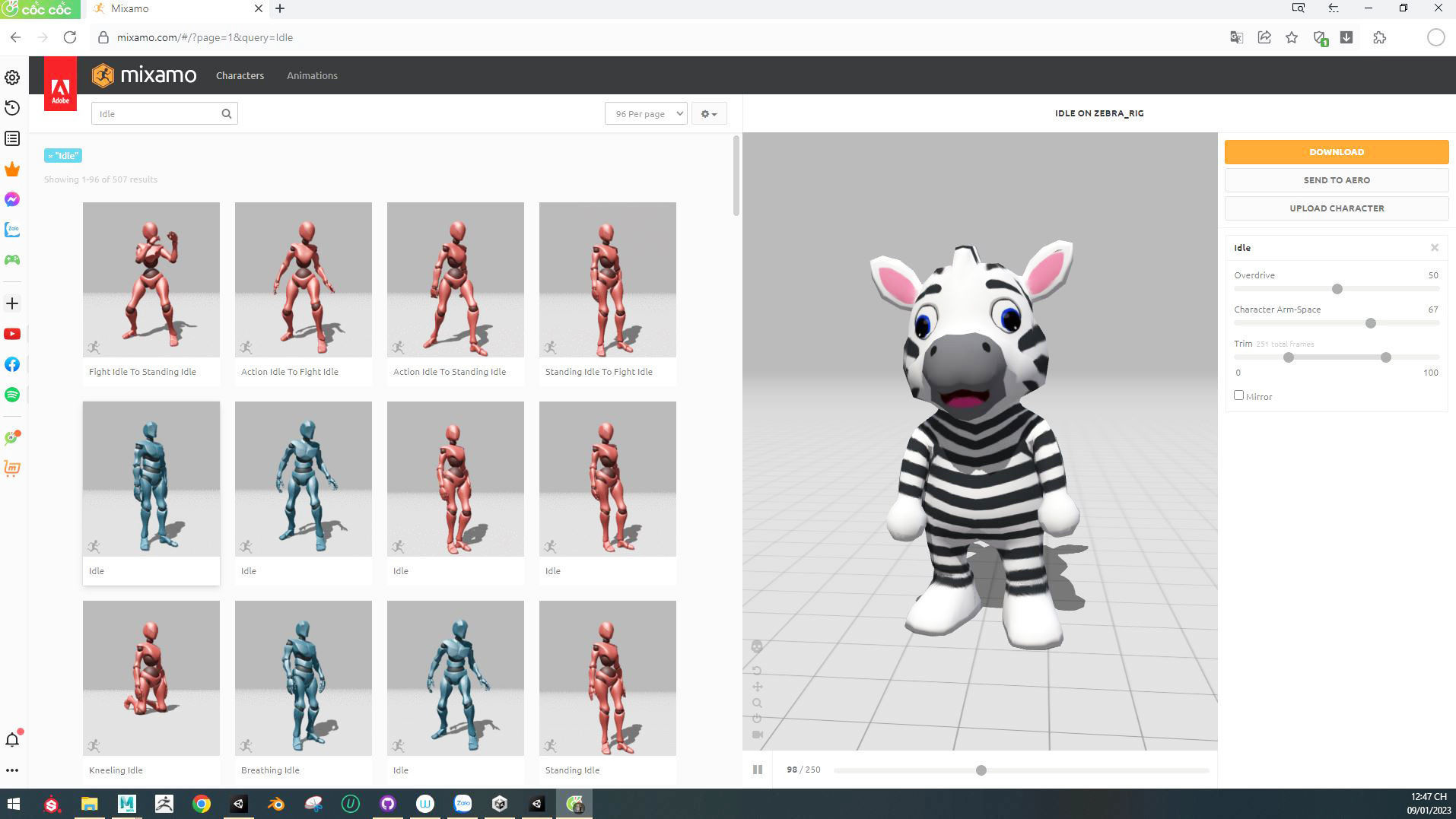Open YouTube from the browser sidebar
This screenshot has height=819, width=1456.
tap(12, 334)
